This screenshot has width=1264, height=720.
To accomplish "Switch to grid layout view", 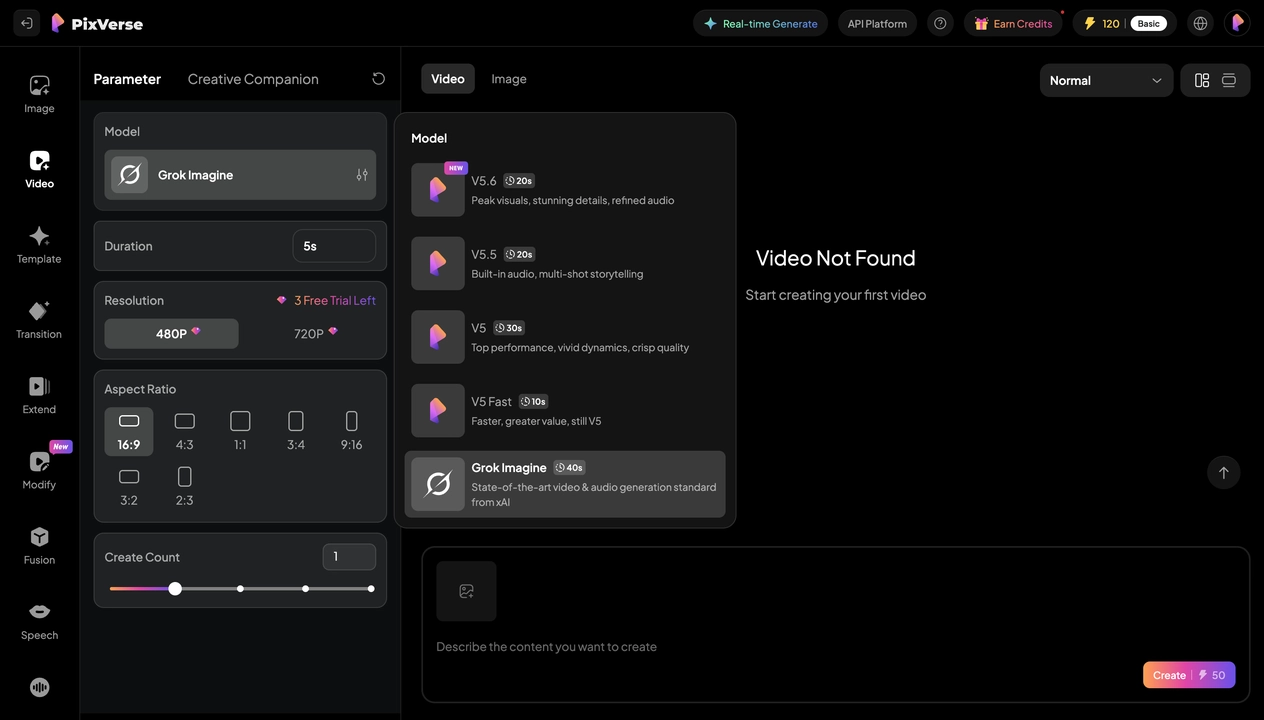I will 1202,80.
